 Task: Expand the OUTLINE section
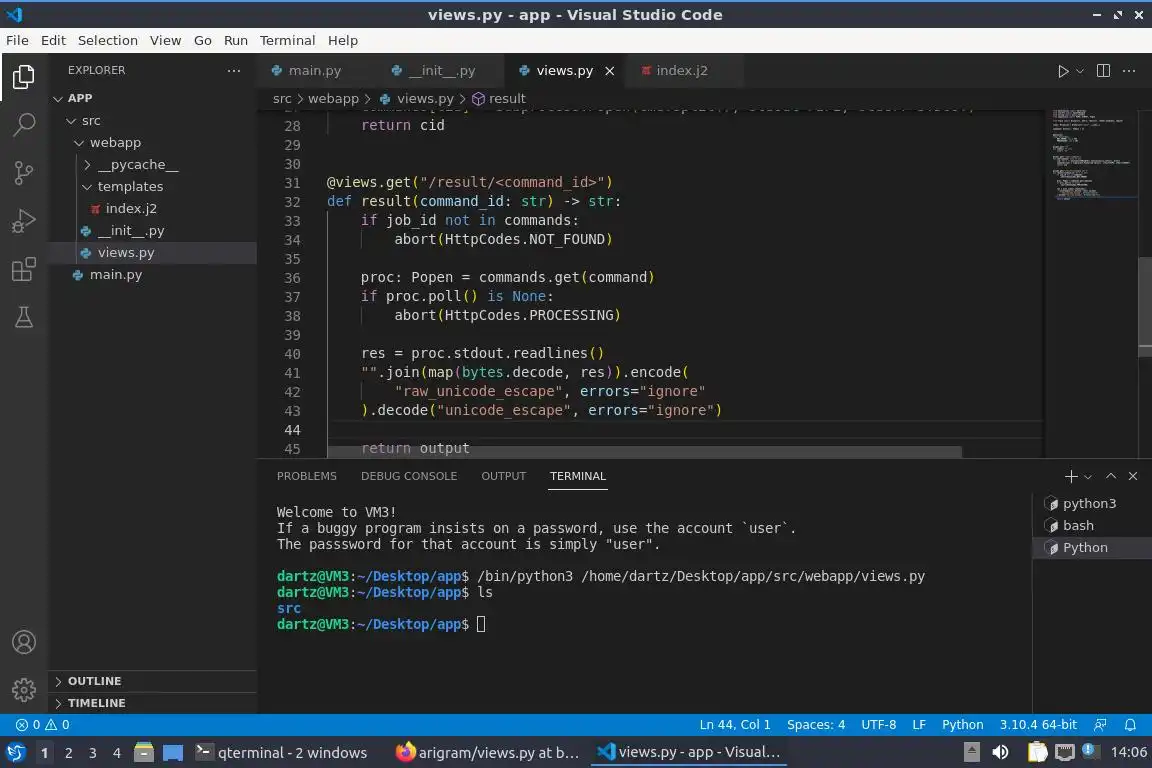click(x=153, y=681)
